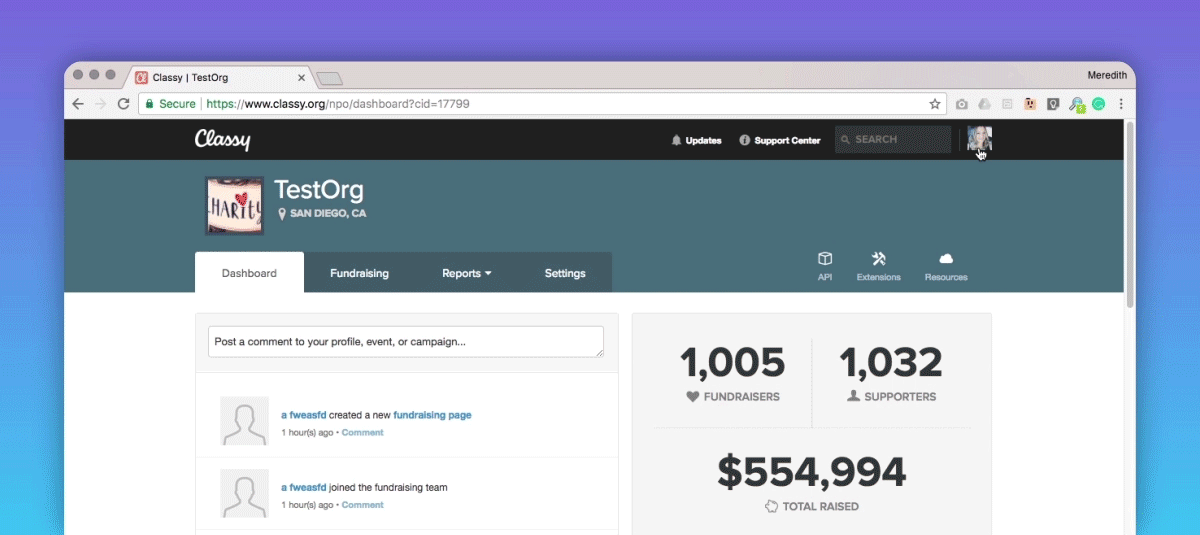Click the green Grammarly extension icon
This screenshot has height=535, width=1200.
[x=1098, y=104]
